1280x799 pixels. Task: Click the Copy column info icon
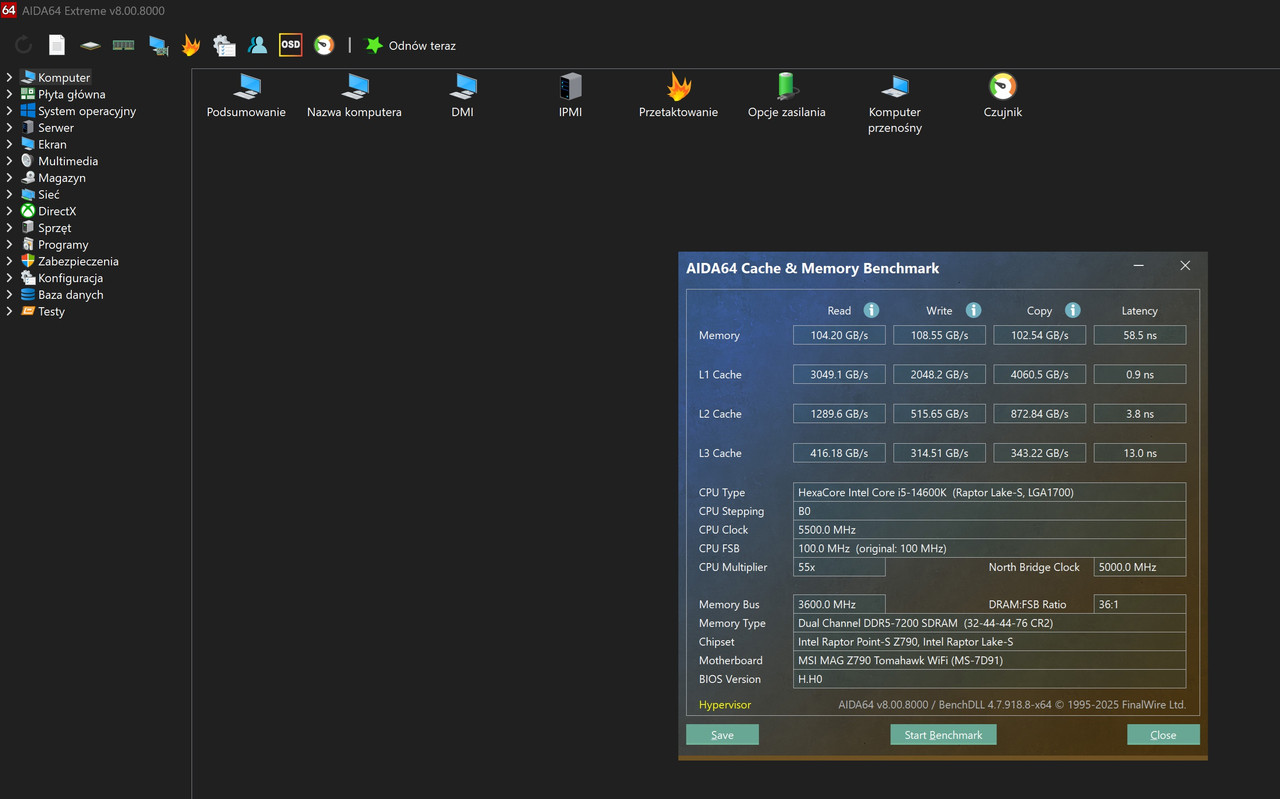pyautogui.click(x=1072, y=310)
